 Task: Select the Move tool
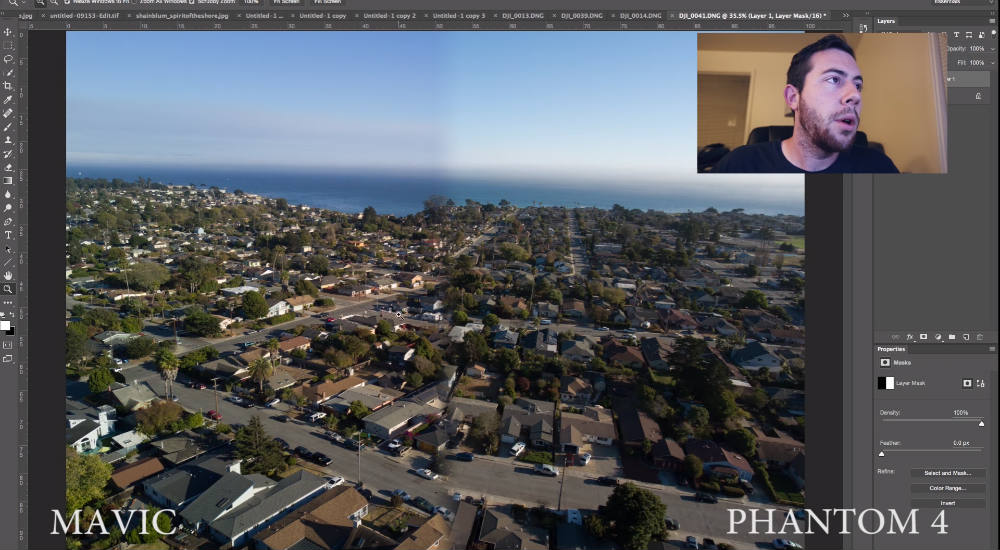[x=8, y=32]
